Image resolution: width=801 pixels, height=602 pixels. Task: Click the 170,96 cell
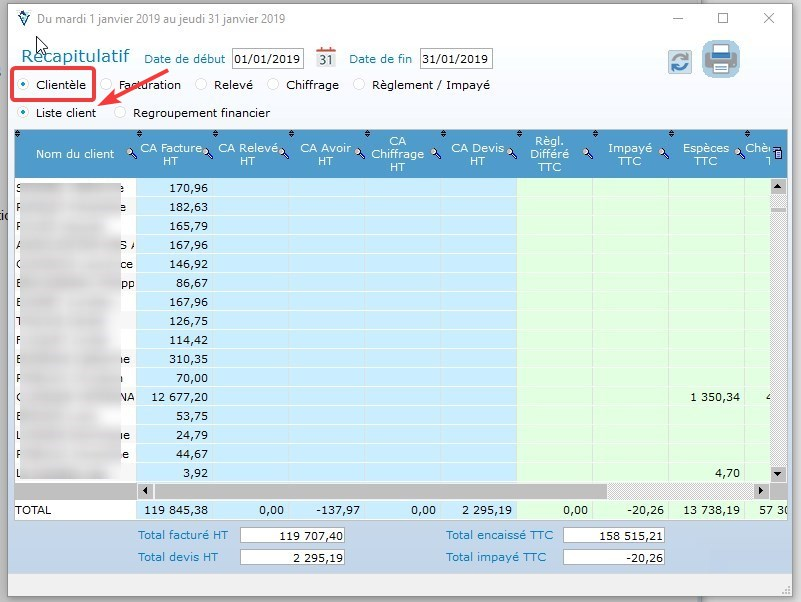pyautogui.click(x=175, y=188)
